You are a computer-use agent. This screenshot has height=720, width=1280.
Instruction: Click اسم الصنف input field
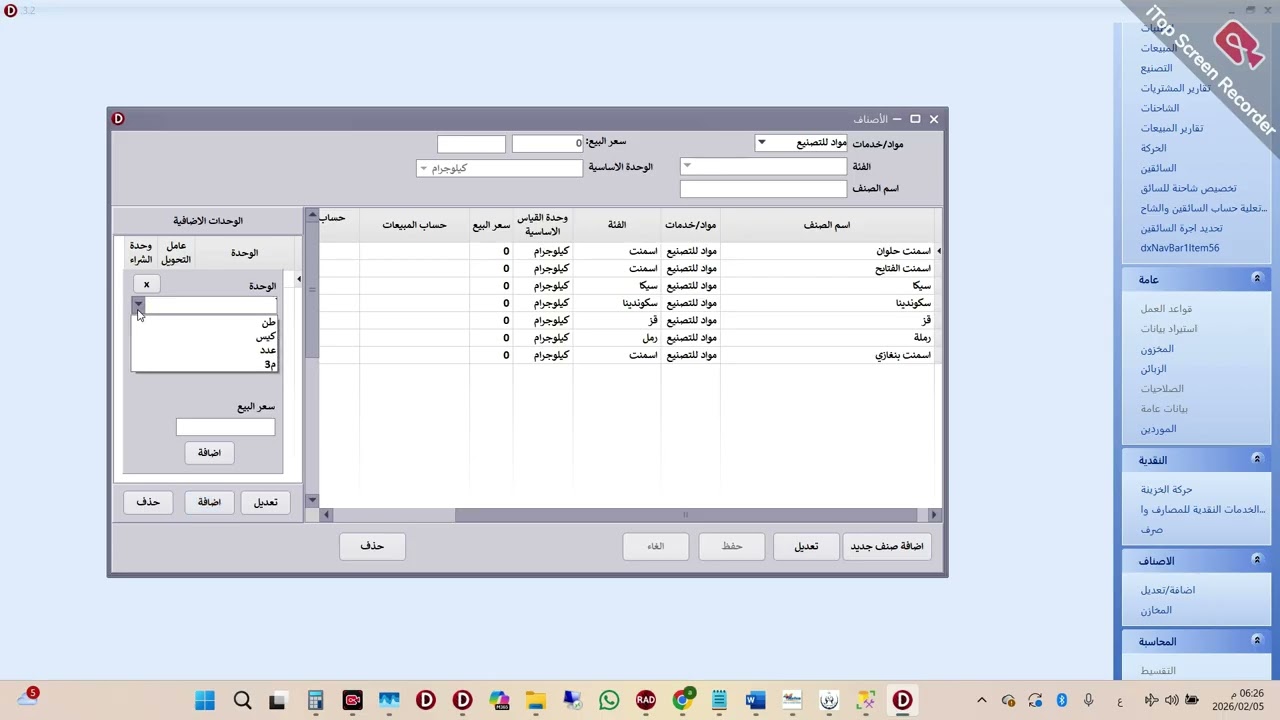pyautogui.click(x=763, y=189)
